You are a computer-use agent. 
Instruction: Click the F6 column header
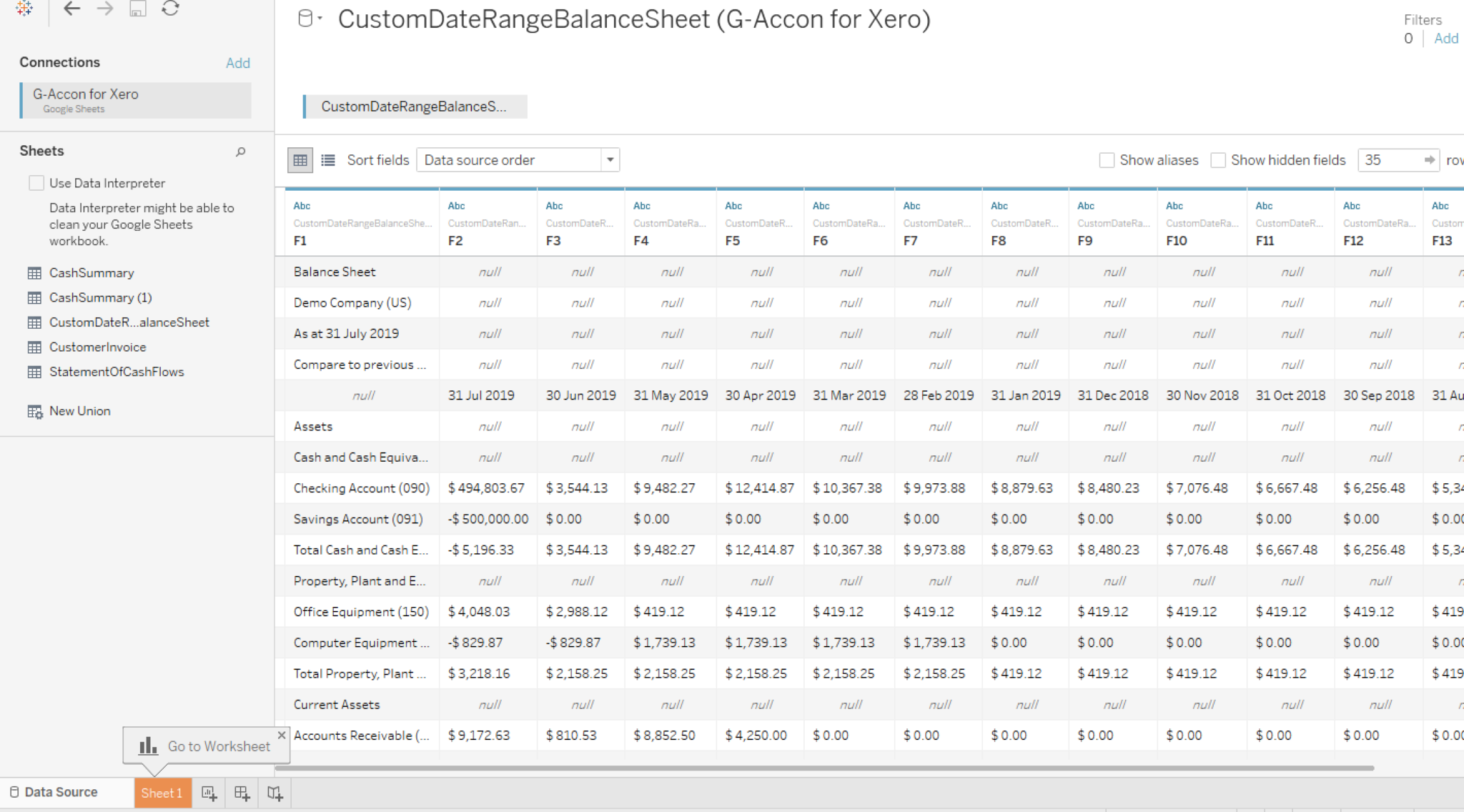(849, 223)
